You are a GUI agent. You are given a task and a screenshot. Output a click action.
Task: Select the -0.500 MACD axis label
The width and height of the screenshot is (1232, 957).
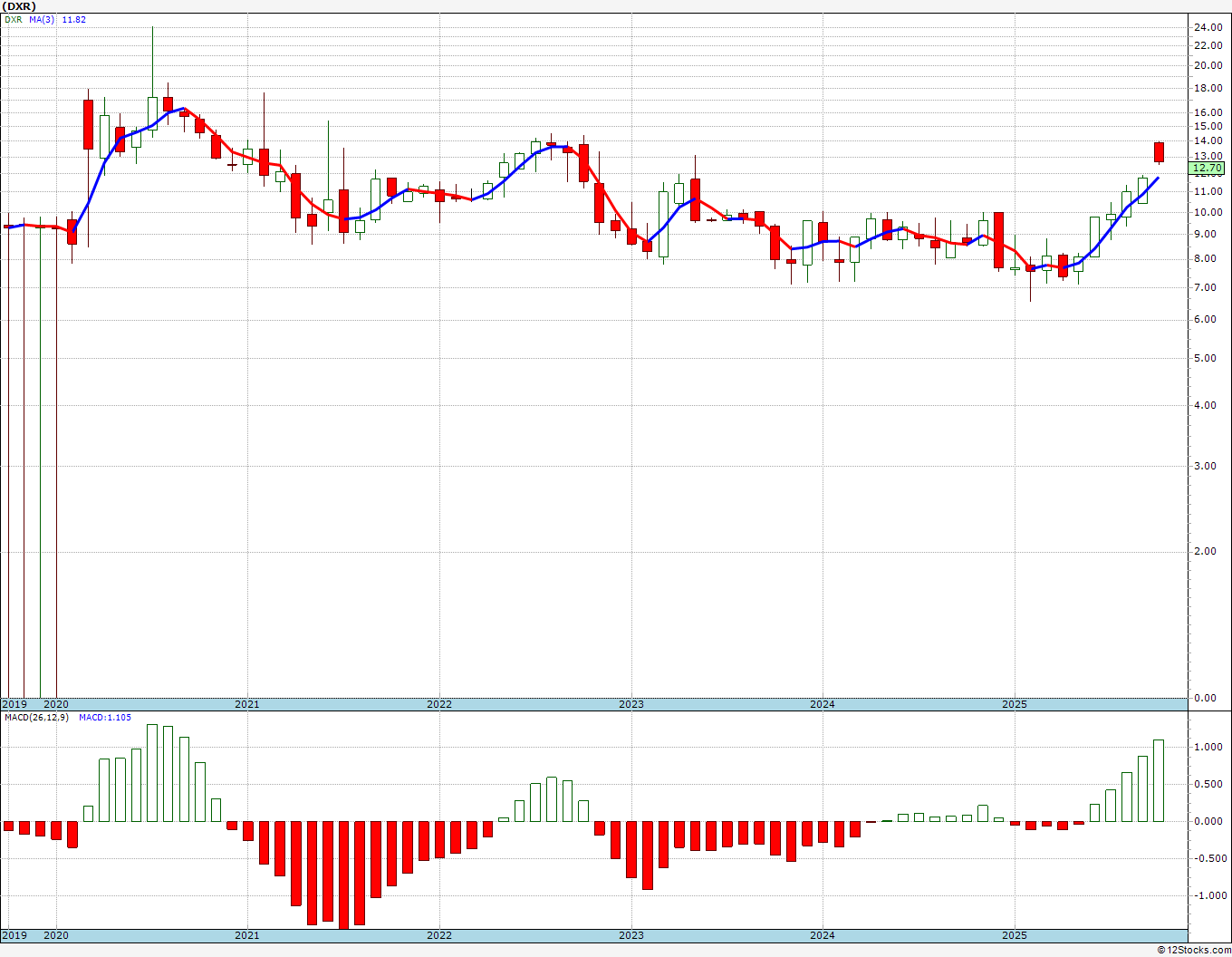coord(1208,858)
